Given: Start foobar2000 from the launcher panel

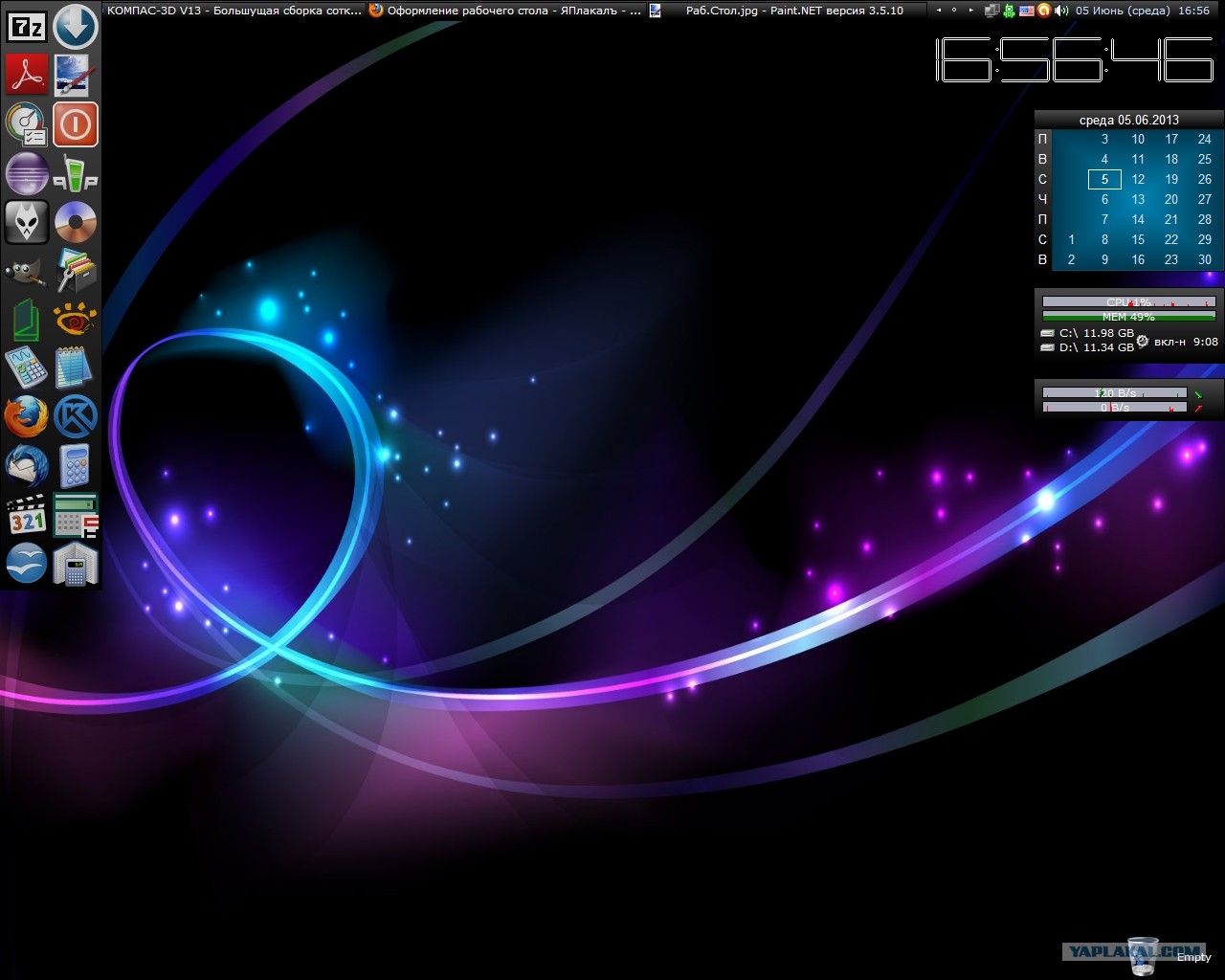Looking at the screenshot, I should coord(26,222).
